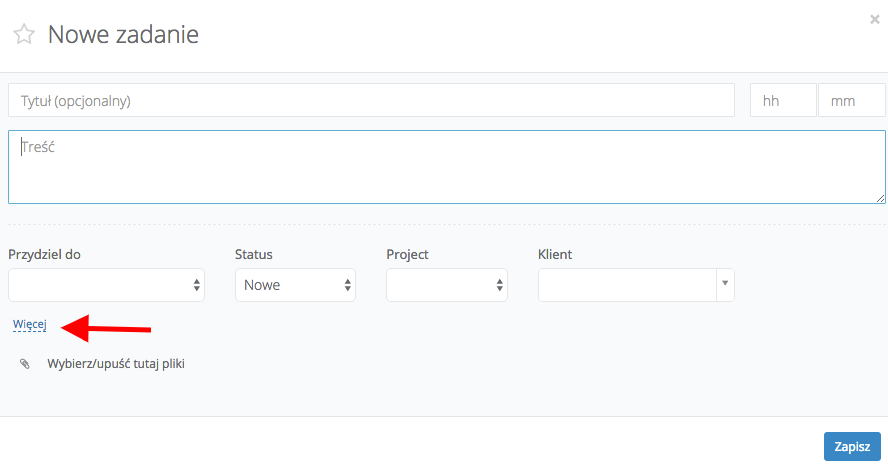Click the mm minutes field

coord(851,100)
